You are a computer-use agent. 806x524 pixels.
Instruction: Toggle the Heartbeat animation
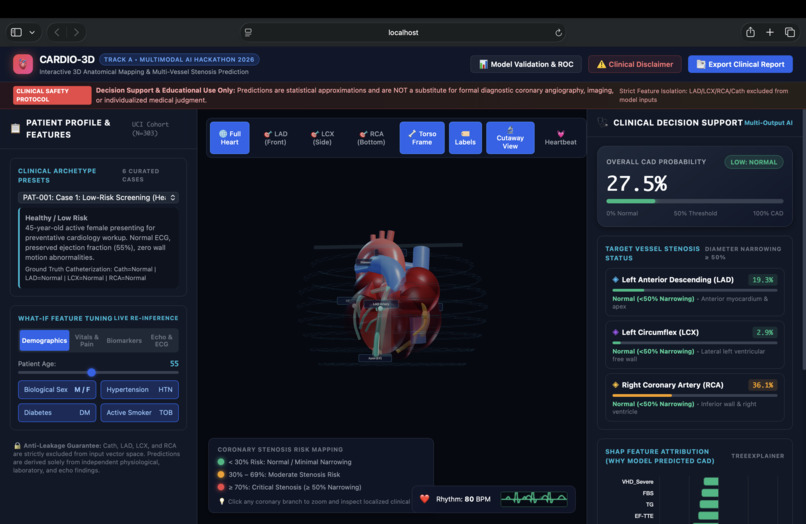[560, 138]
